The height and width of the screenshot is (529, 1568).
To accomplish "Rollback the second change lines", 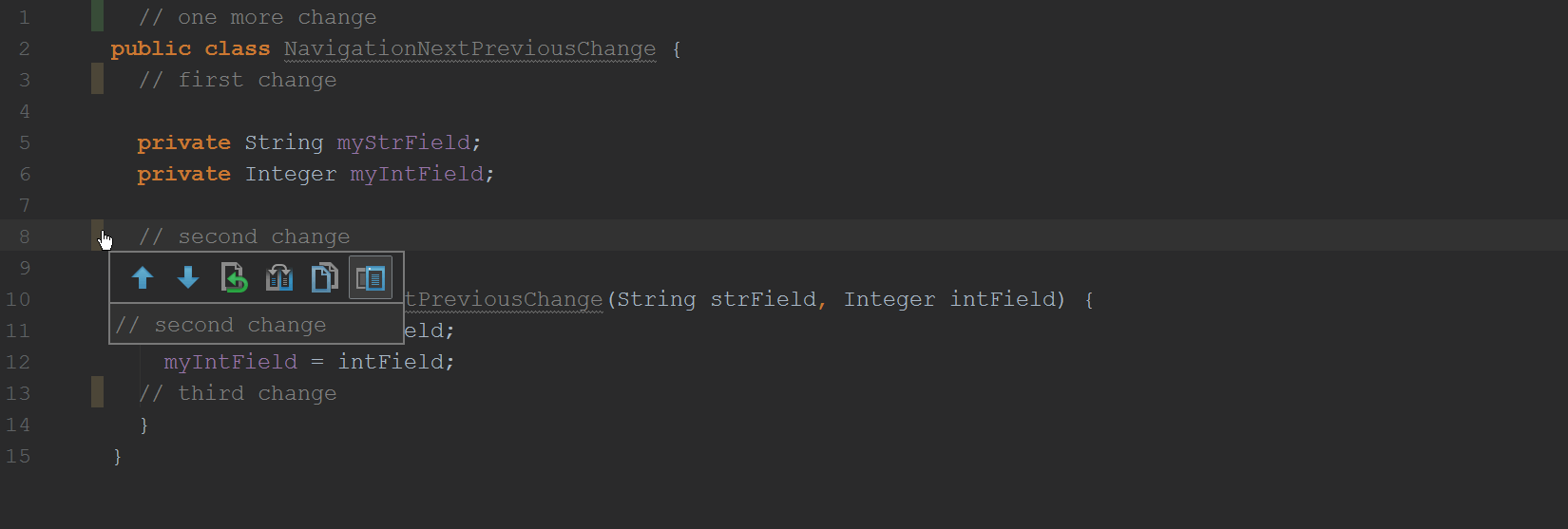I will 234,277.
